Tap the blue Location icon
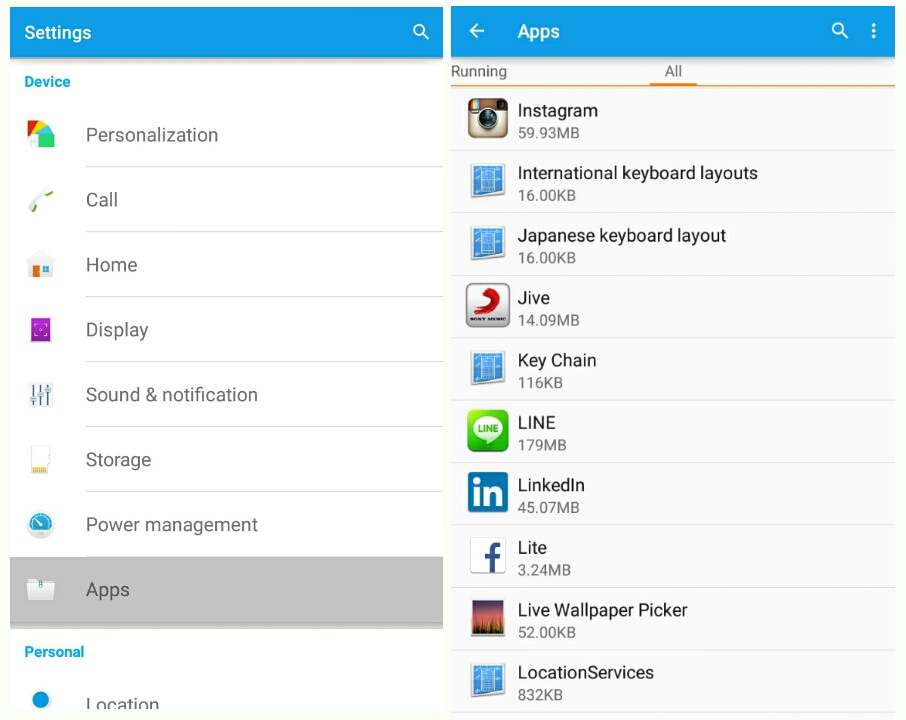Screen dimensions: 906x720 click(40, 700)
